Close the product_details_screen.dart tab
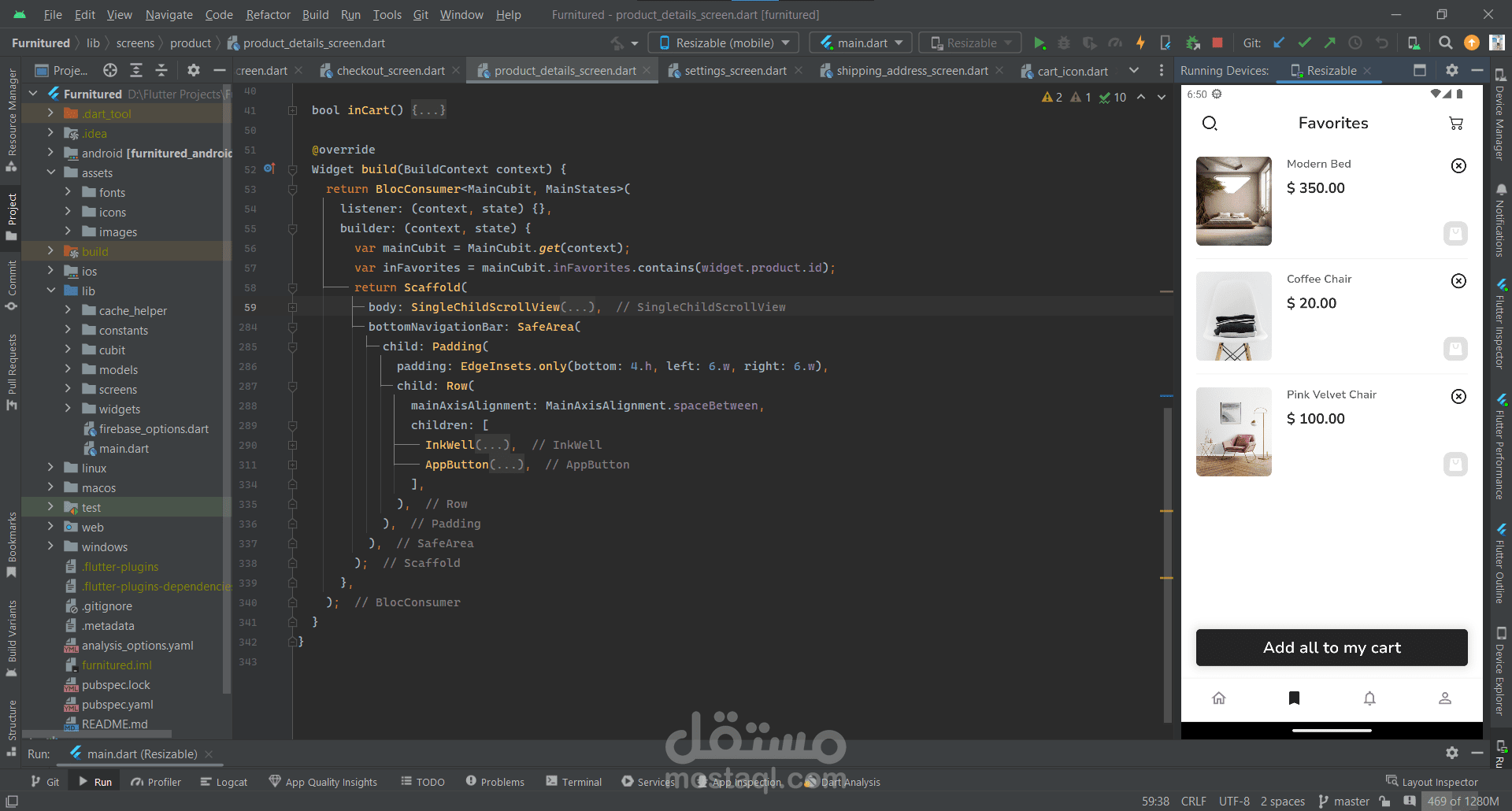This screenshot has width=1512, height=811. click(647, 71)
